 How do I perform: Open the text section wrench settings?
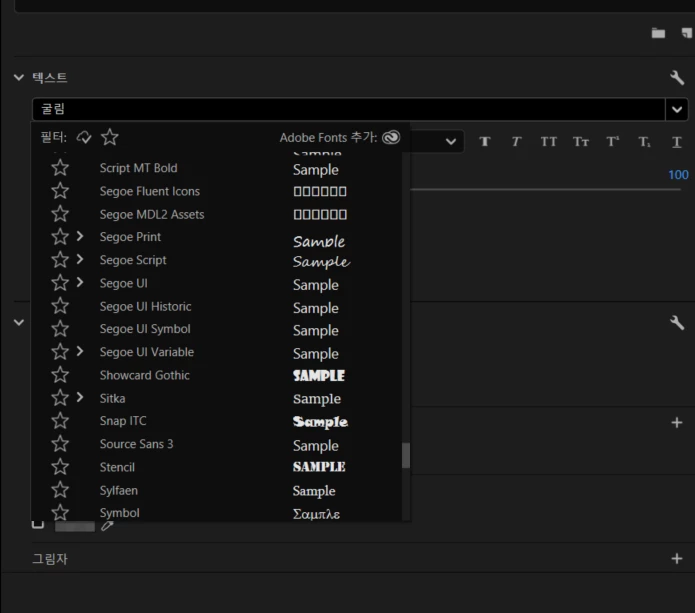(677, 78)
